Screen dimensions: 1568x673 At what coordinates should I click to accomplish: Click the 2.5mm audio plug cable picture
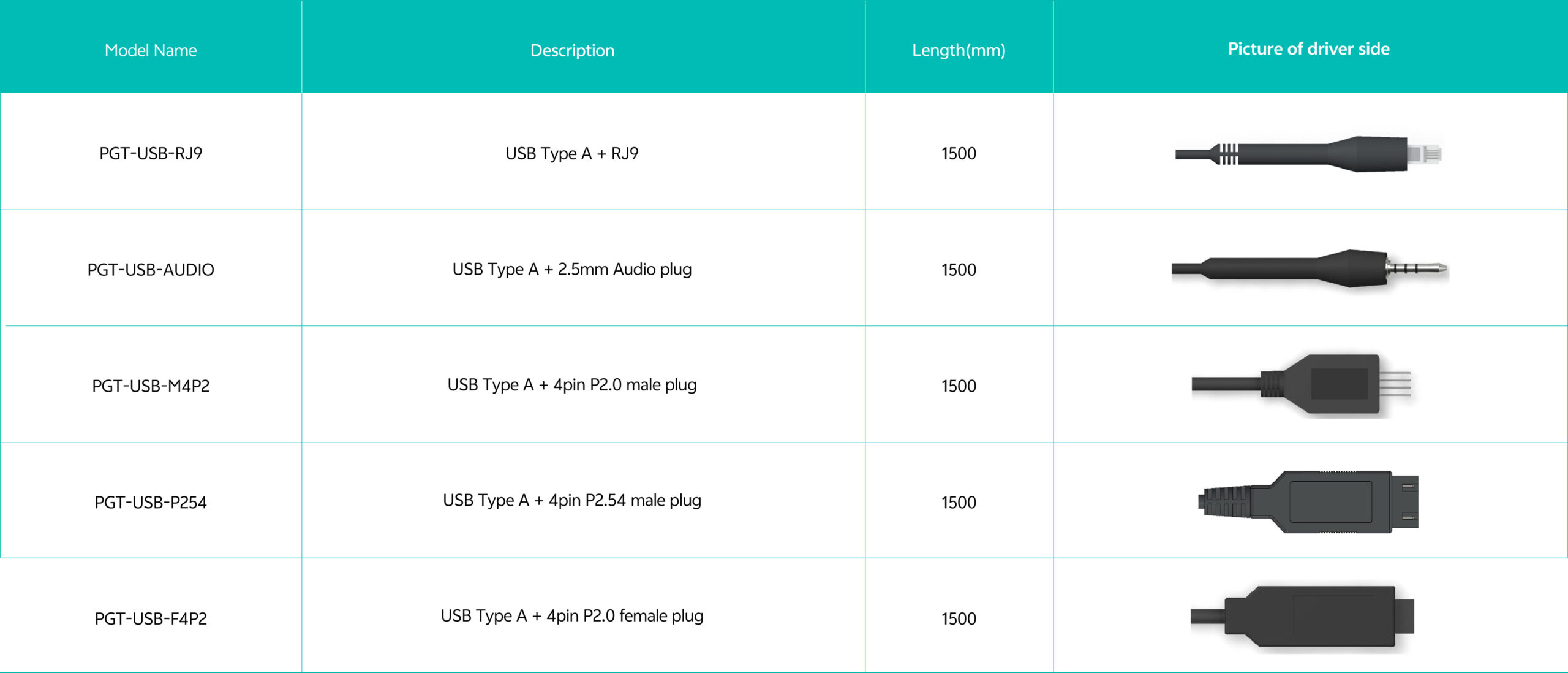(x=1310, y=269)
